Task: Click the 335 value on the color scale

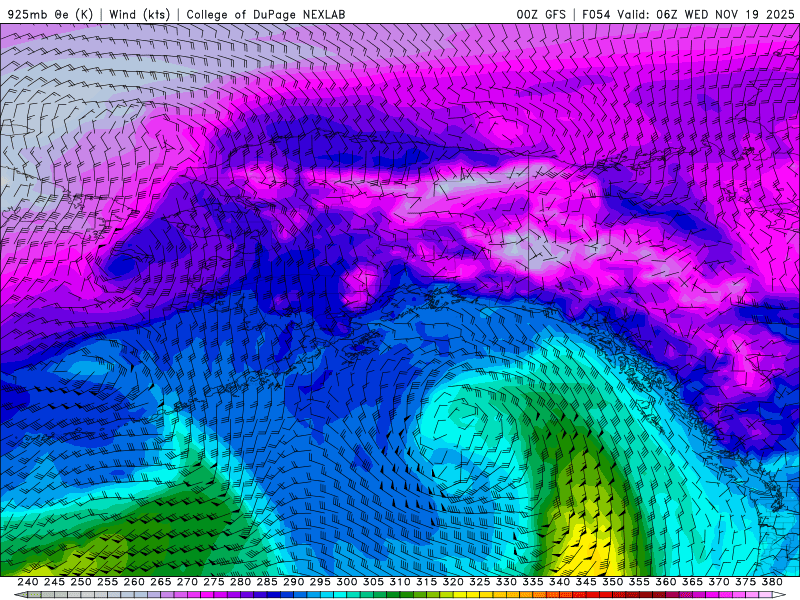Action: [533, 582]
